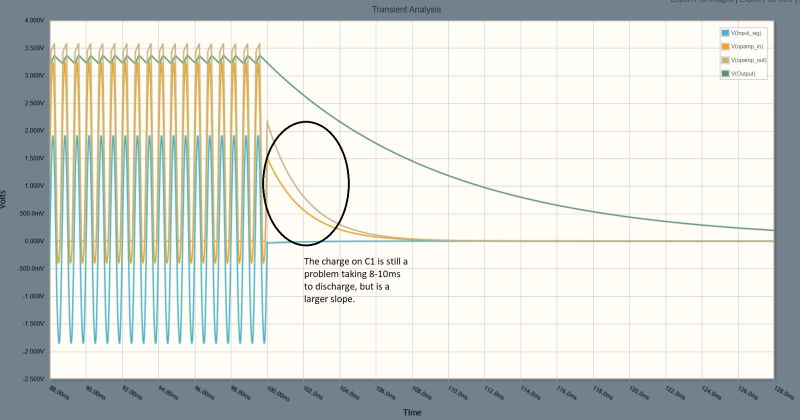Viewport: 800px width, 420px height.
Task: Select the V(input_sig) legend label
Action: [x=745, y=33]
